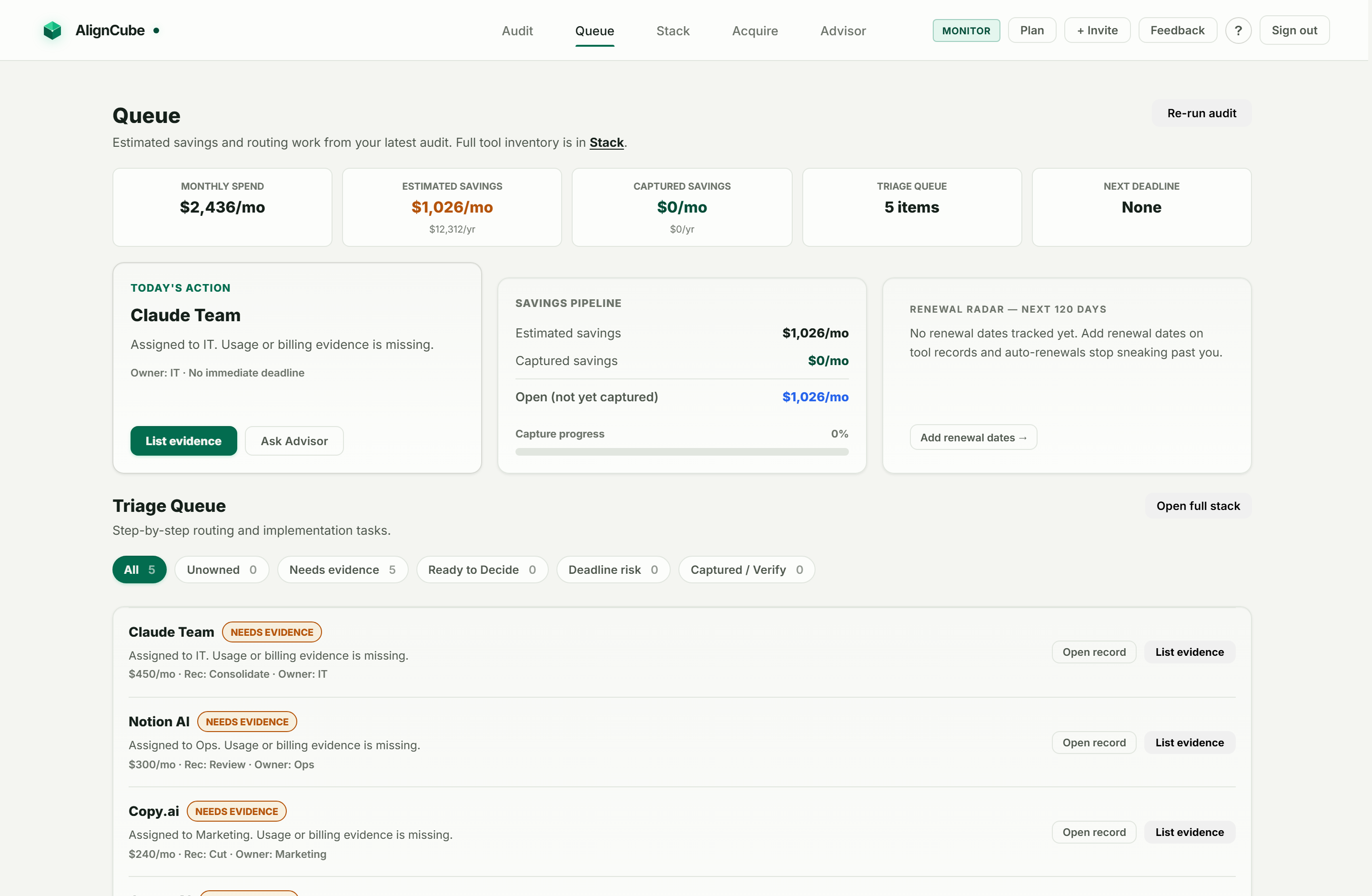Click the Re-run audit button
Screen dimensions: 1372x896
[x=1201, y=113]
